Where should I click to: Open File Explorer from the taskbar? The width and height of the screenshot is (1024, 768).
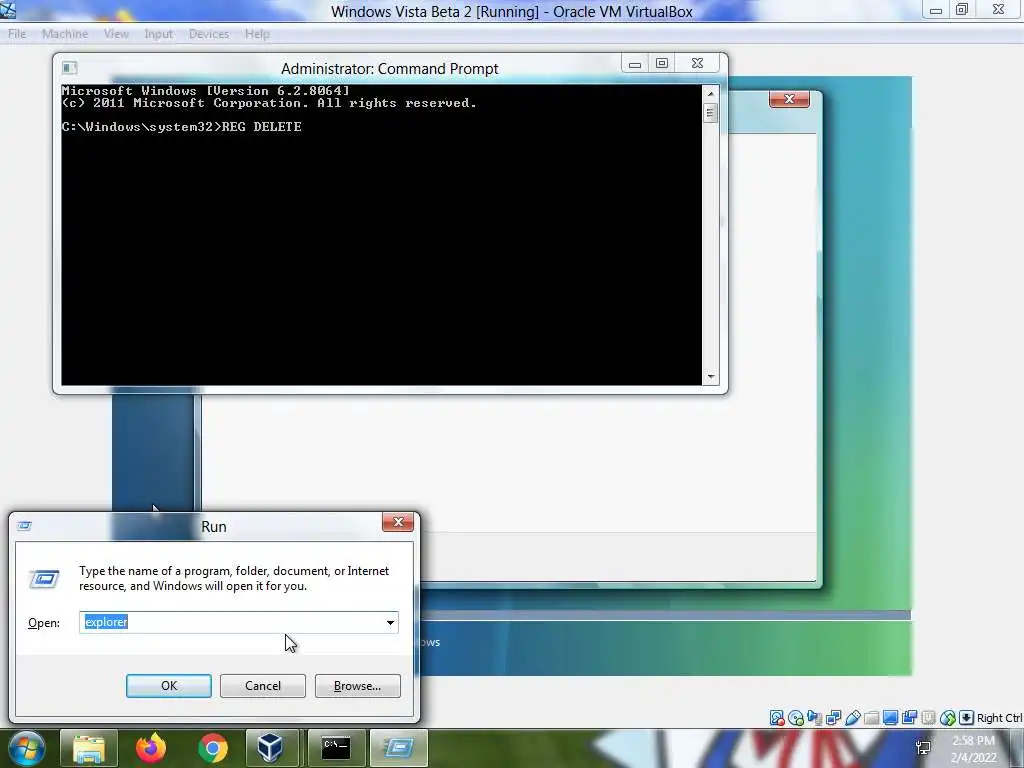click(89, 748)
